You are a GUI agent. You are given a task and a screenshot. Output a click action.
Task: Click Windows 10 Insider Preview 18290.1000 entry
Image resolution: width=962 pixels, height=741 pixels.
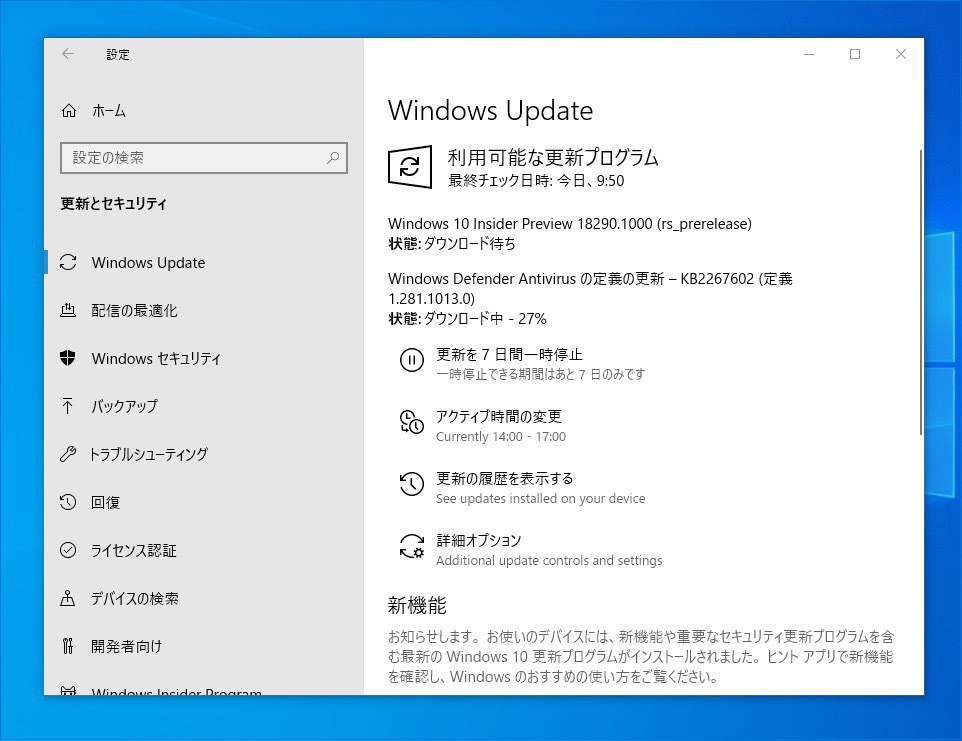coord(570,224)
